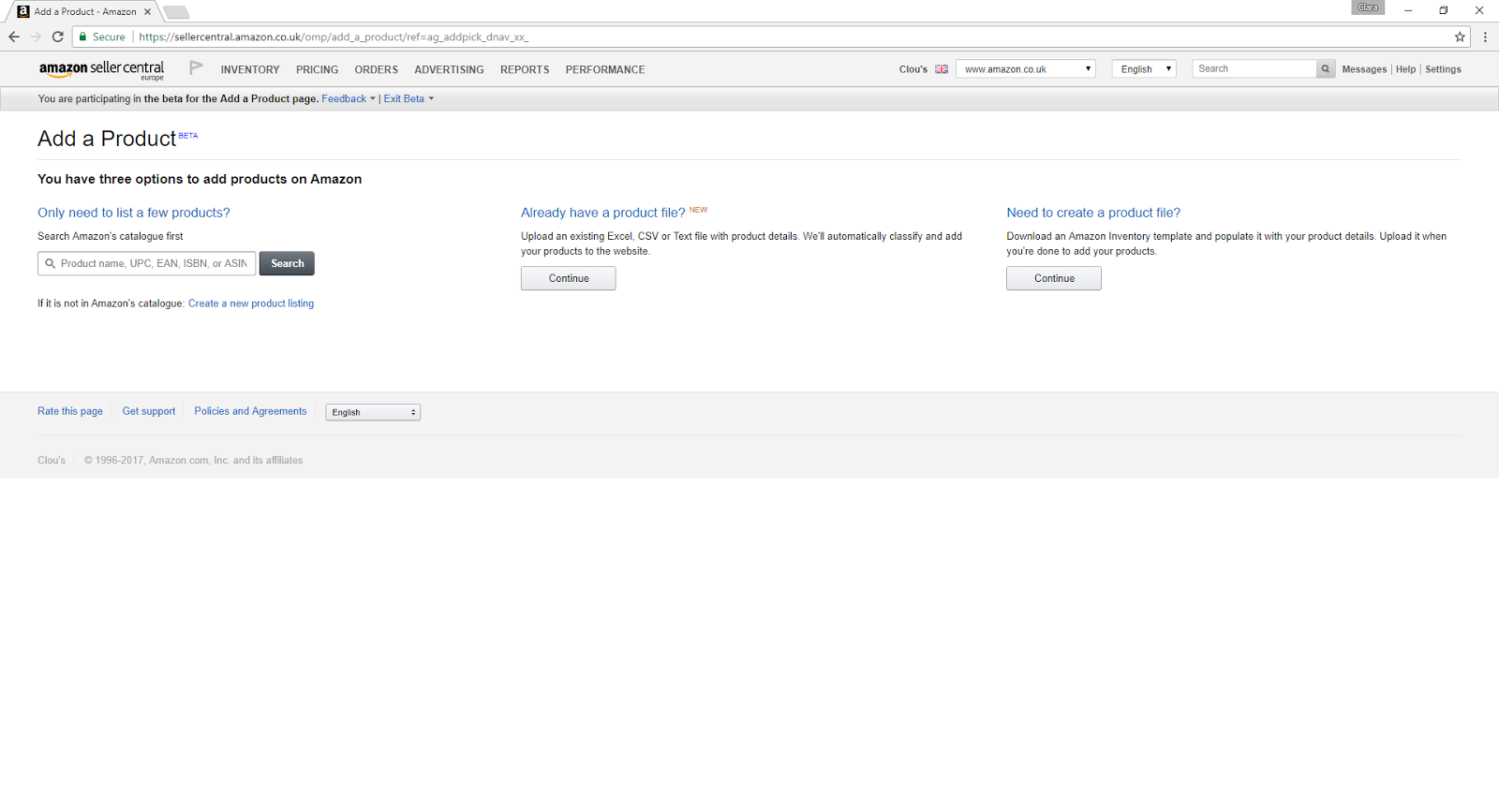Screen dimensions: 1499x812
Task: Click Create a new product listing link
Action: coord(251,303)
